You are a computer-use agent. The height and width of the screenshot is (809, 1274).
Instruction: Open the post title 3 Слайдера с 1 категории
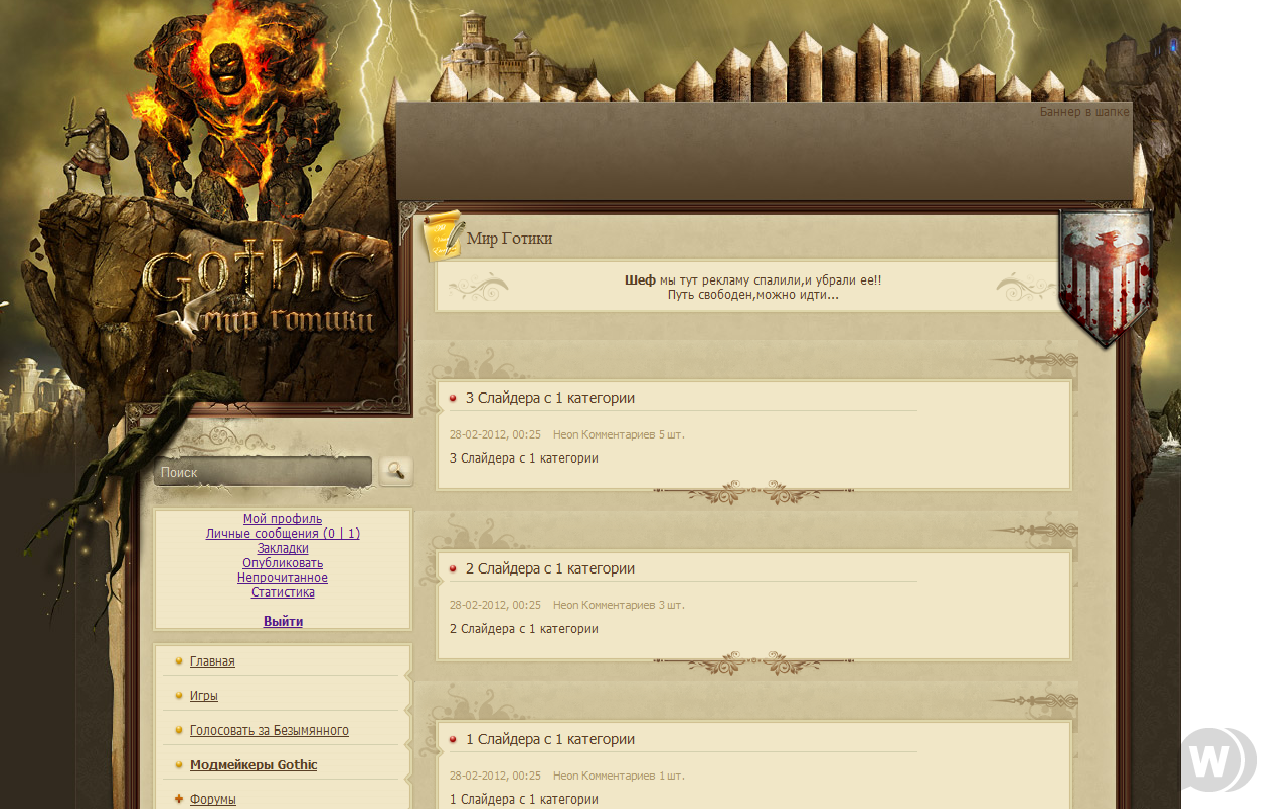click(550, 398)
